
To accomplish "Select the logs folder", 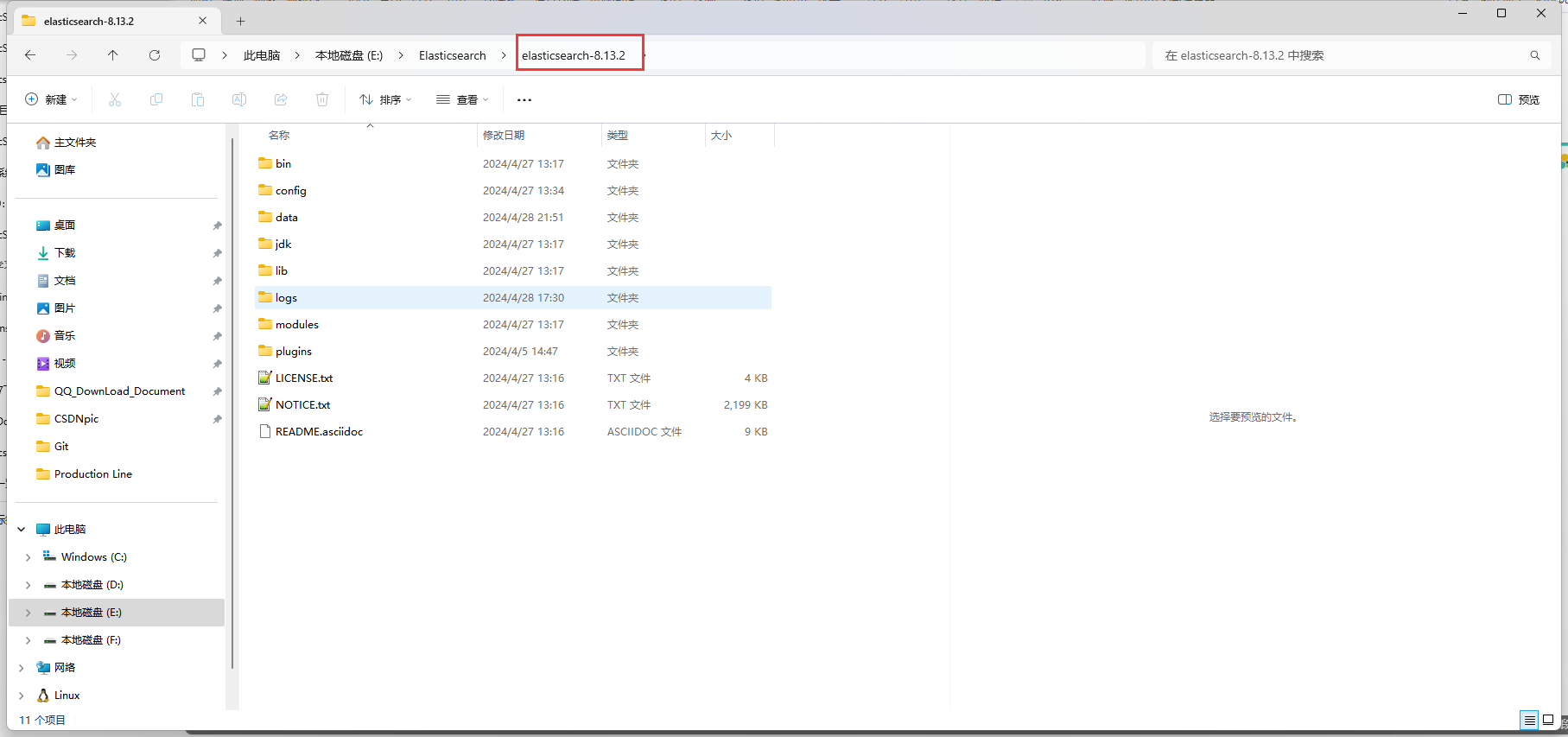I will tap(513, 297).
